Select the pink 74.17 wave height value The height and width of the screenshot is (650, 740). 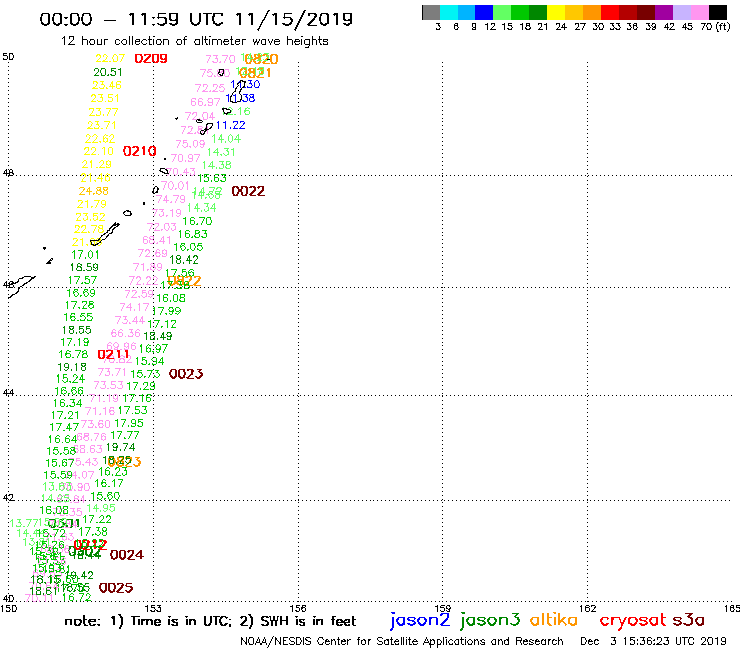[135, 307]
